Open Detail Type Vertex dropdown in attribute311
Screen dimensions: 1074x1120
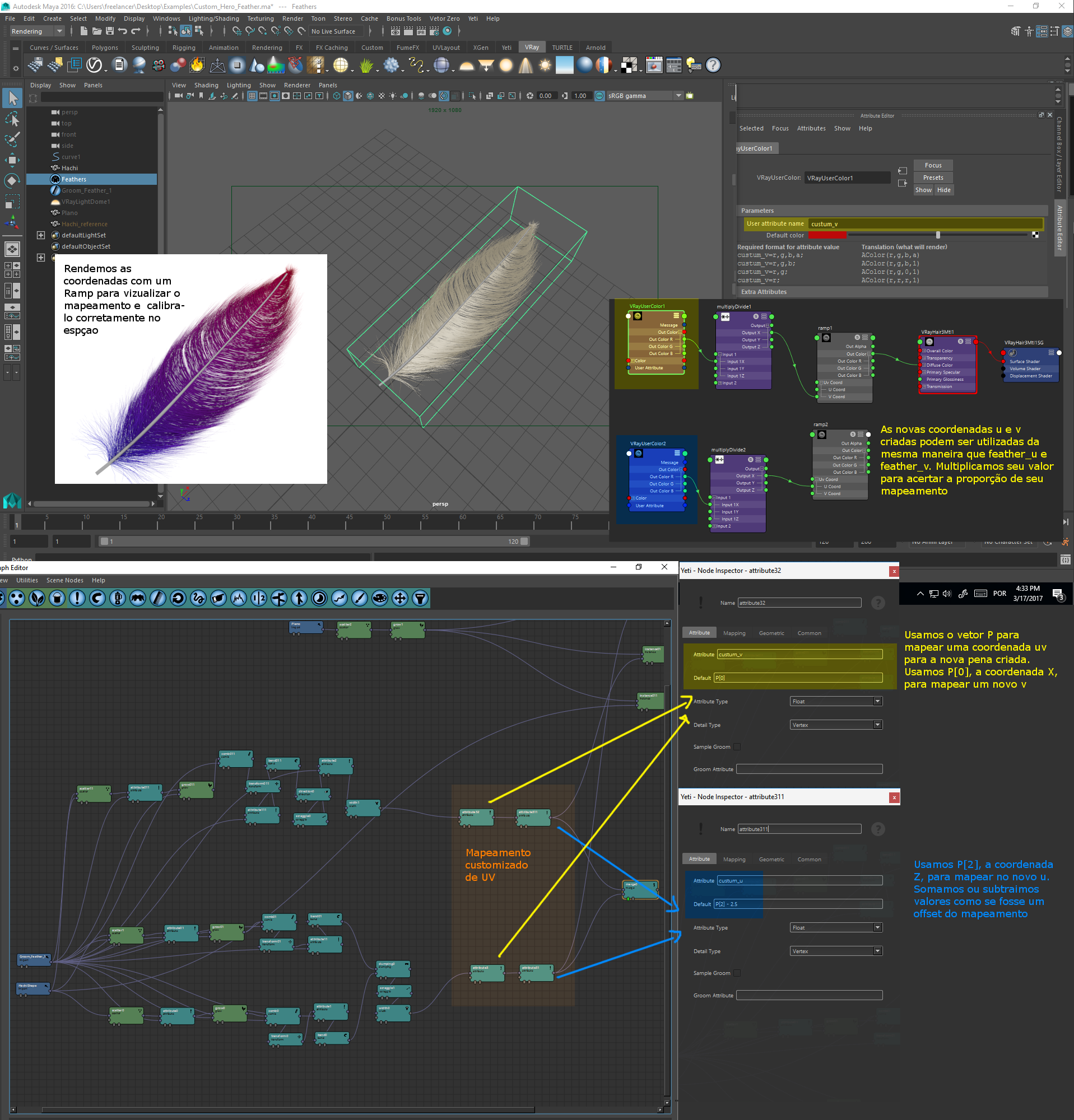836,951
